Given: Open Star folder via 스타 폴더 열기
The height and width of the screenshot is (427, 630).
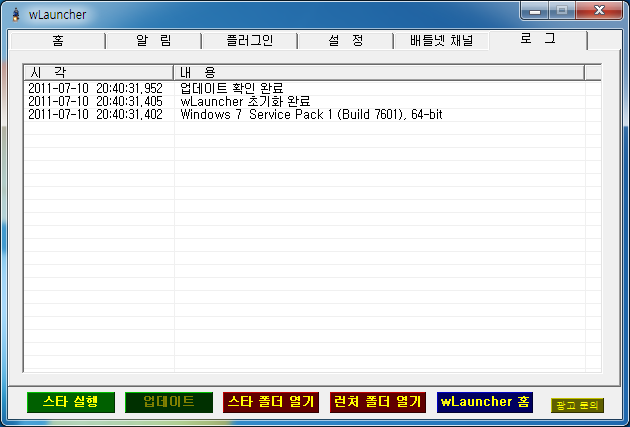Looking at the screenshot, I should tap(271, 402).
